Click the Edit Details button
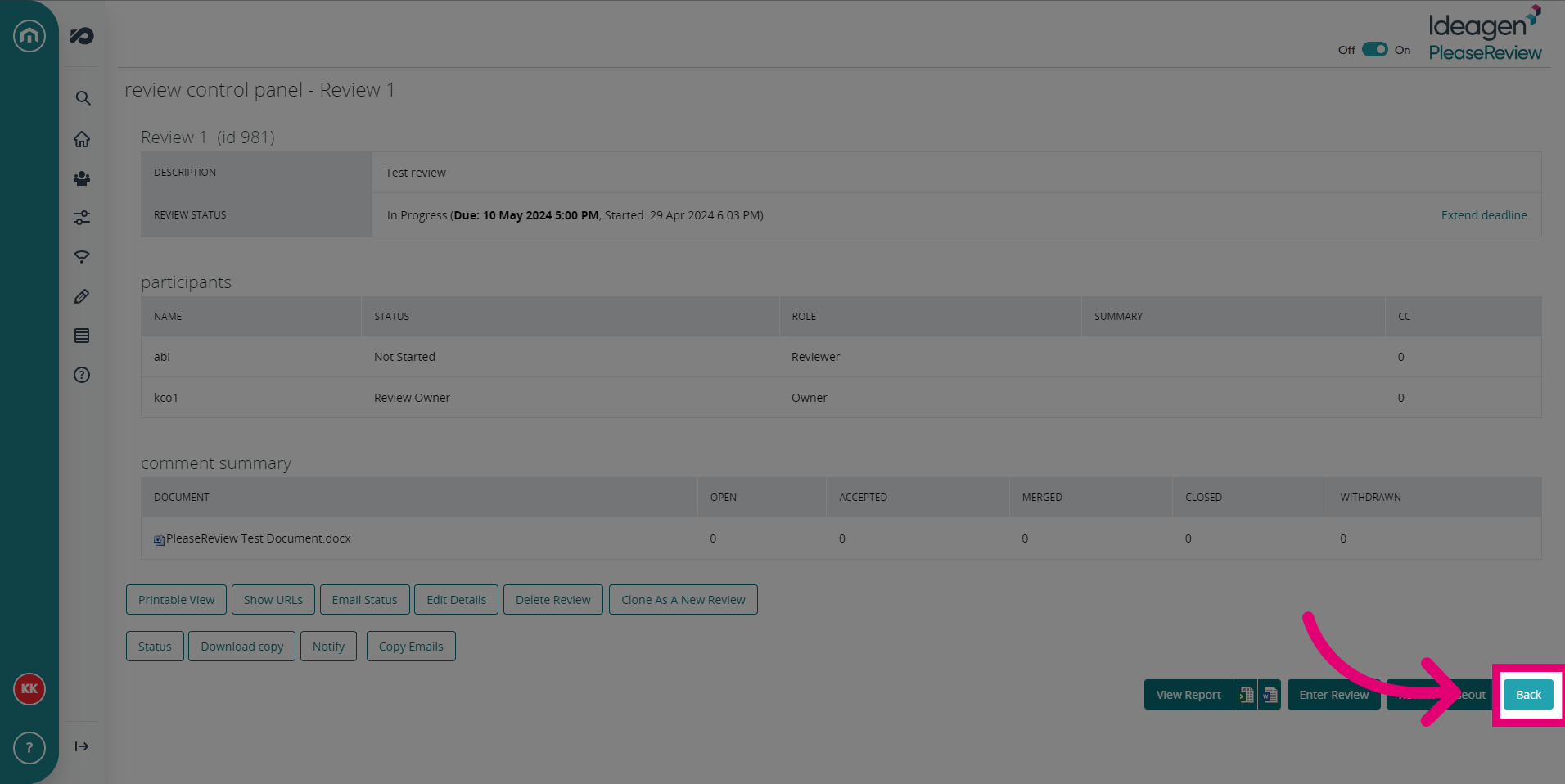The image size is (1565, 784). coord(456,600)
